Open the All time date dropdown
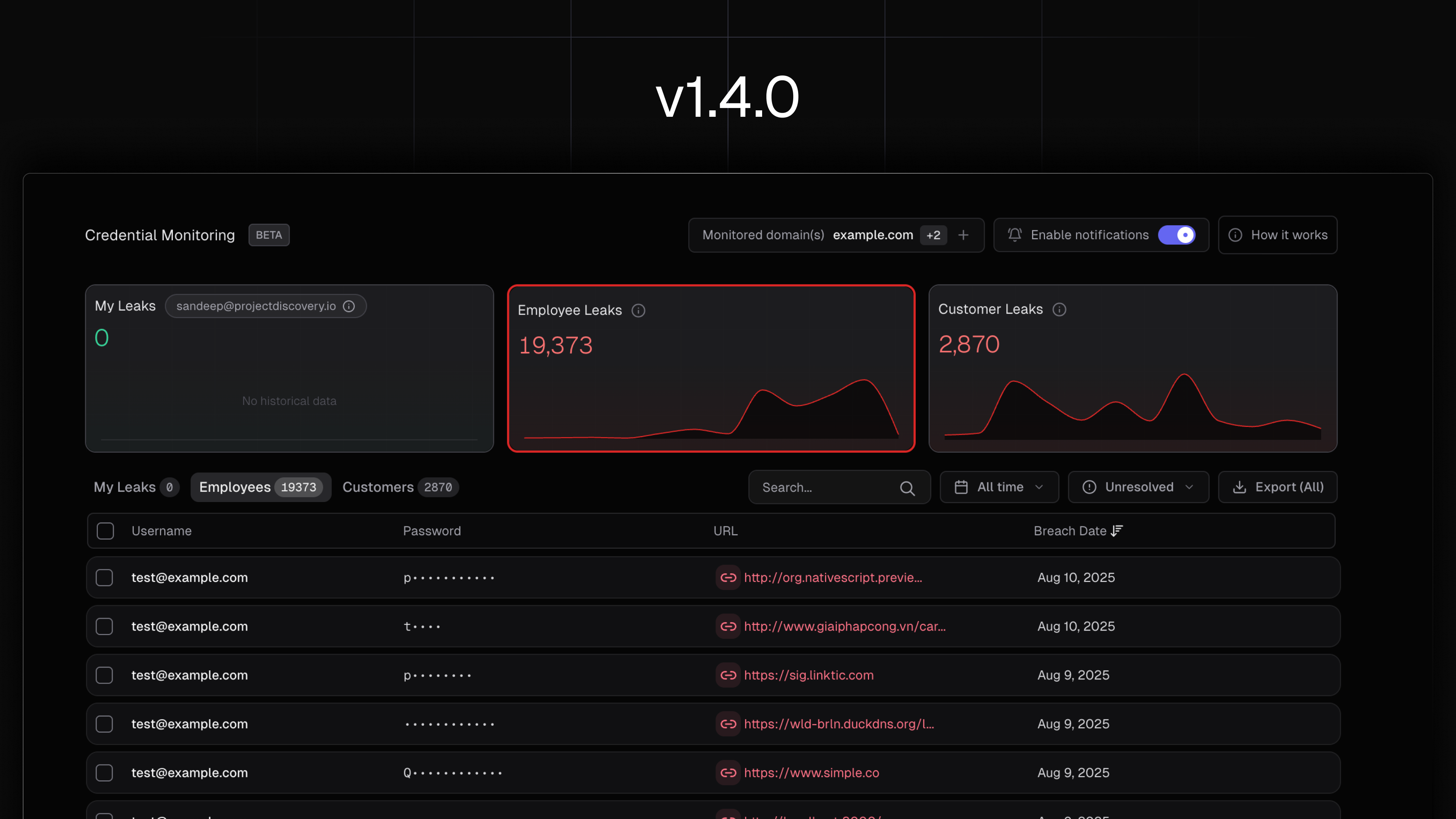The width and height of the screenshot is (1456, 819). [999, 487]
